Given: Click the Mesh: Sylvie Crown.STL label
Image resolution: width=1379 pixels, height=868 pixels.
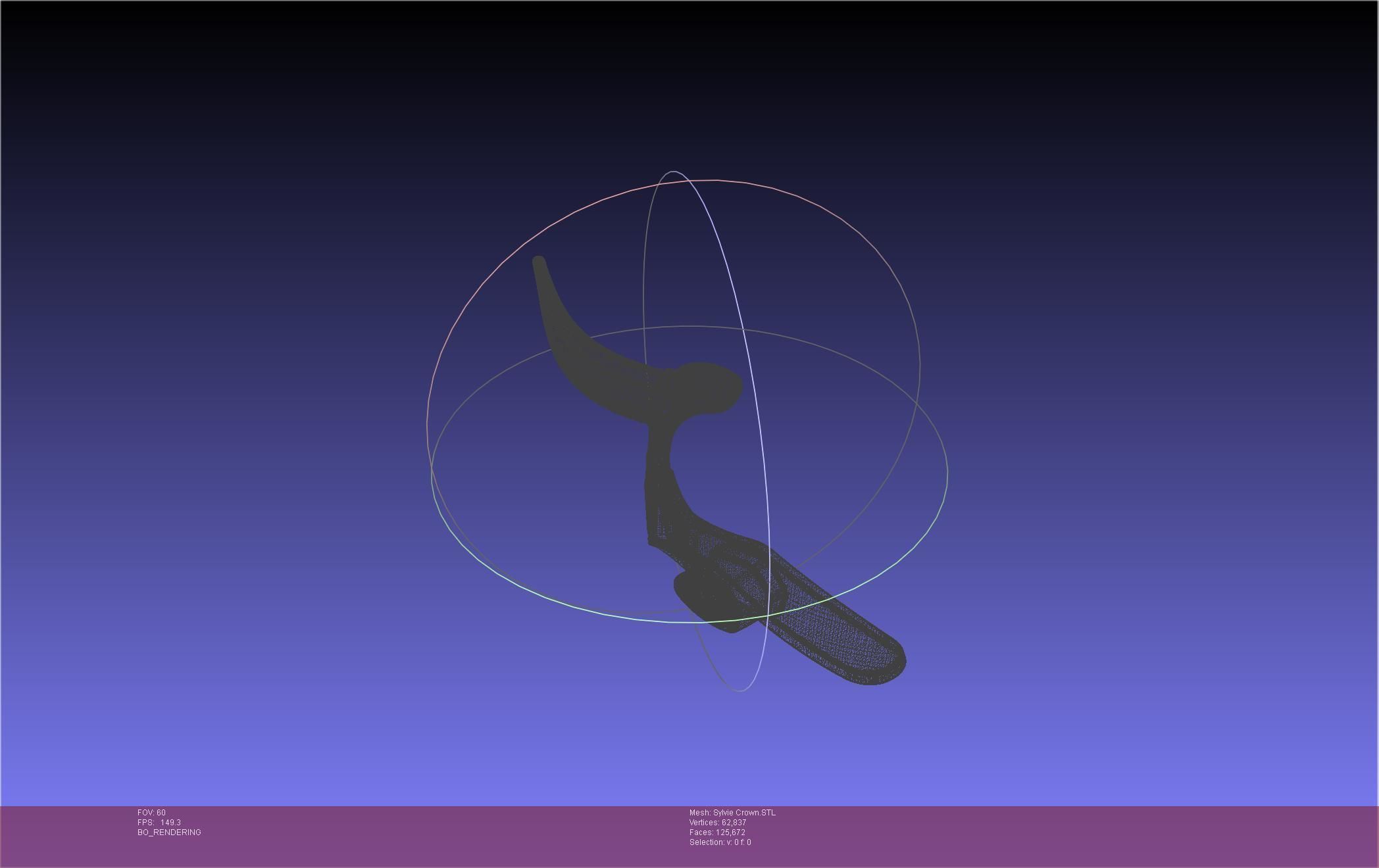Looking at the screenshot, I should click(732, 813).
